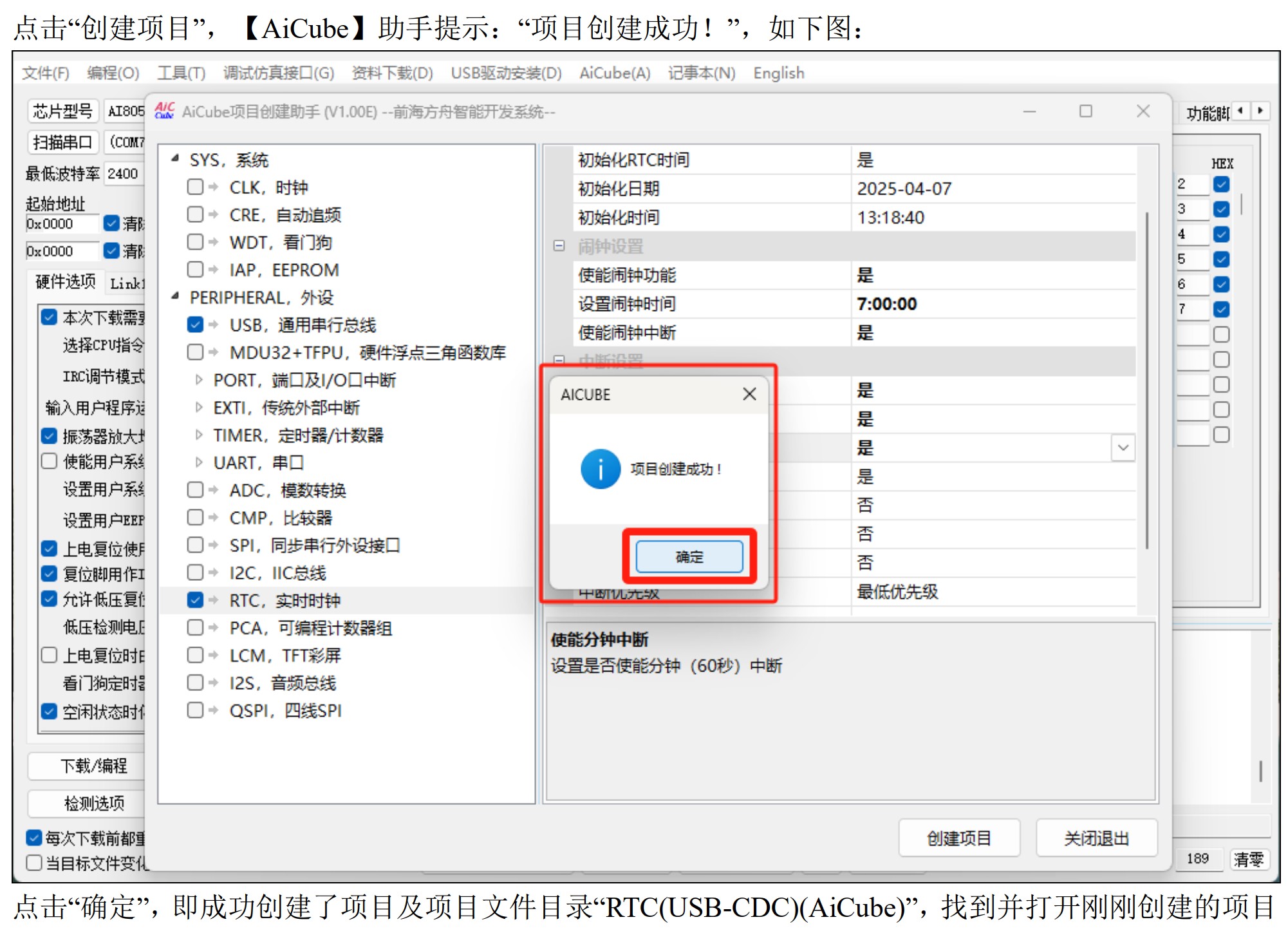
Task: Uncheck HEX row 2 checkbox
Action: click(x=1221, y=184)
